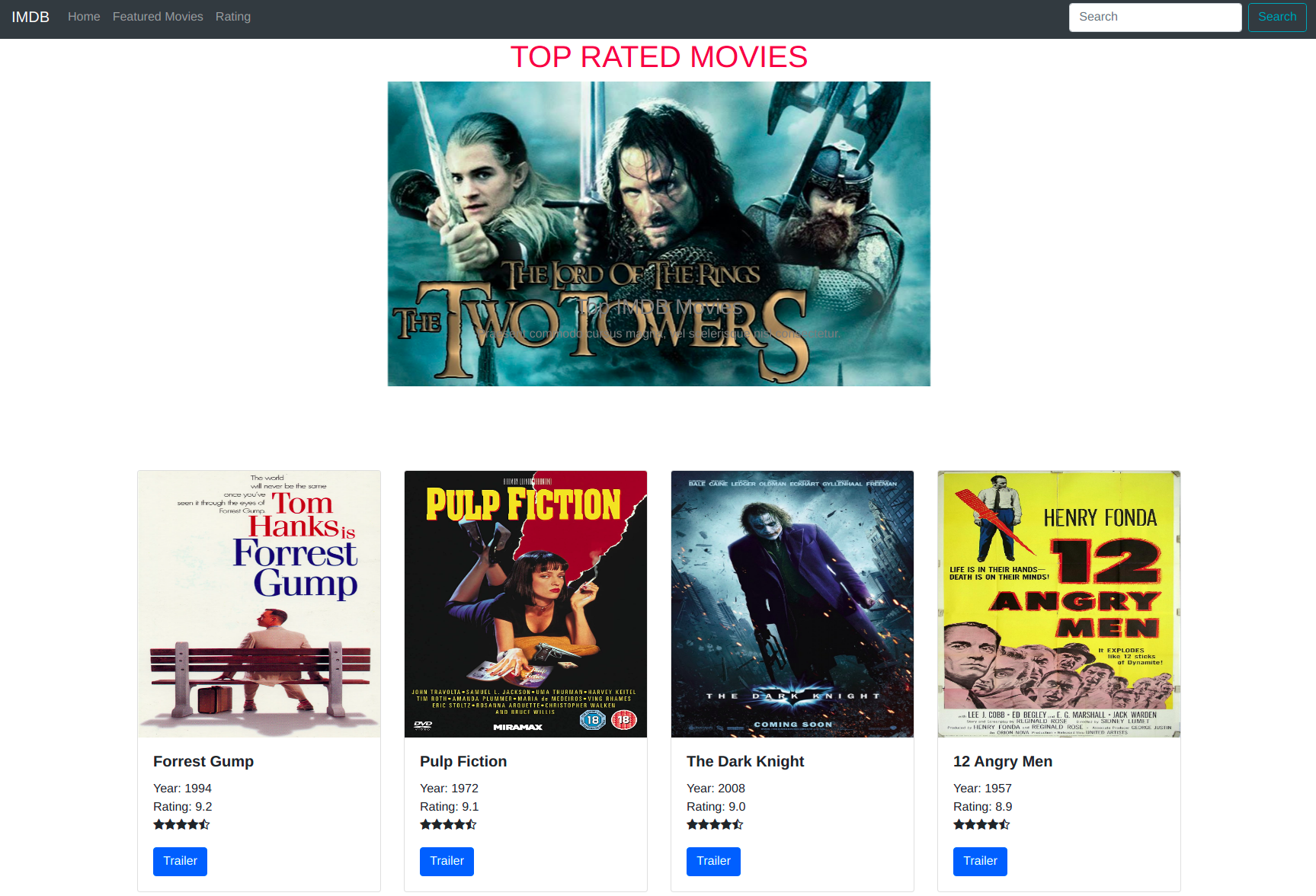The image size is (1316, 896).
Task: Click The Dark Knight star rating icons
Action: point(715,824)
